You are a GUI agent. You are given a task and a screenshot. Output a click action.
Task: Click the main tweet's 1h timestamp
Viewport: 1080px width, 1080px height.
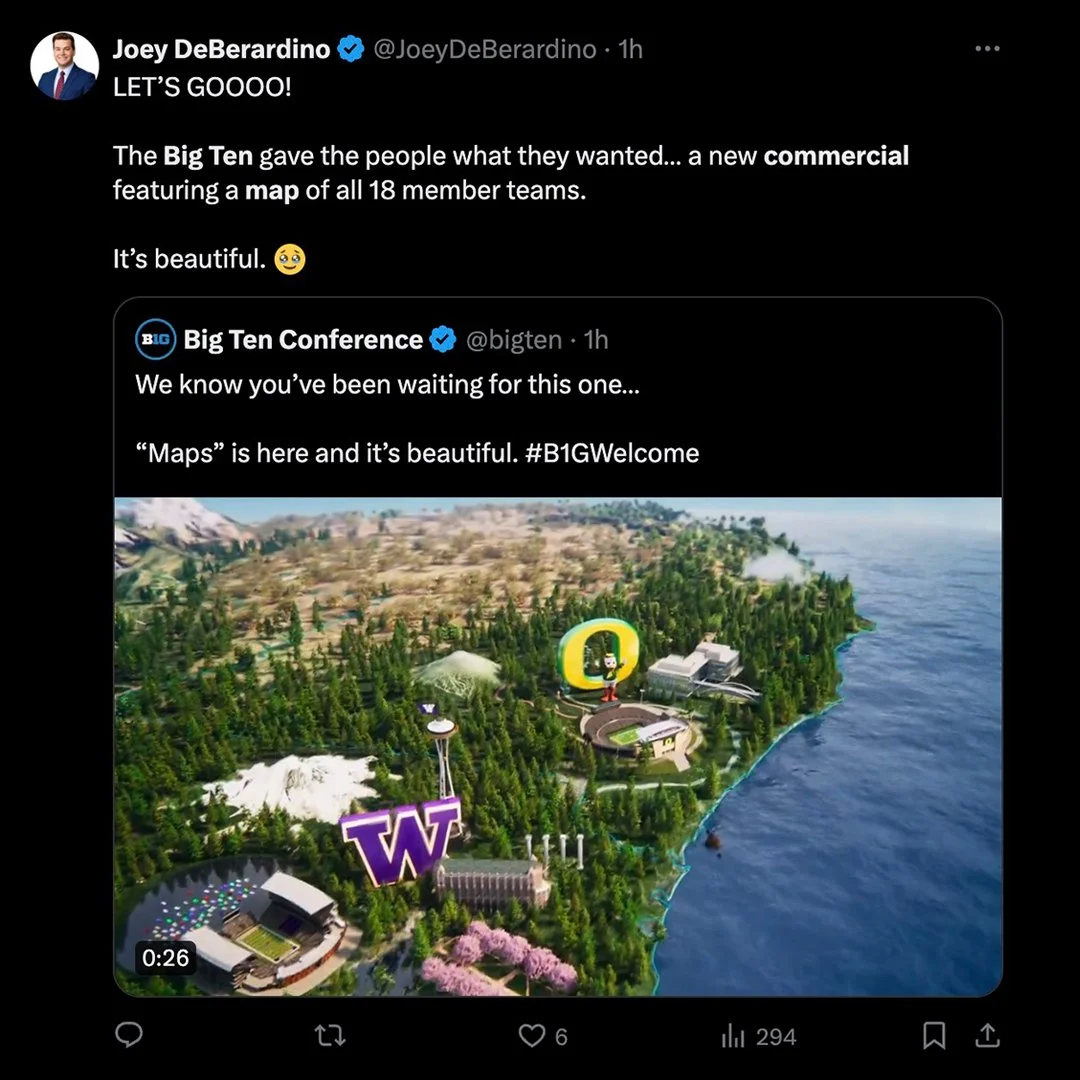631,49
